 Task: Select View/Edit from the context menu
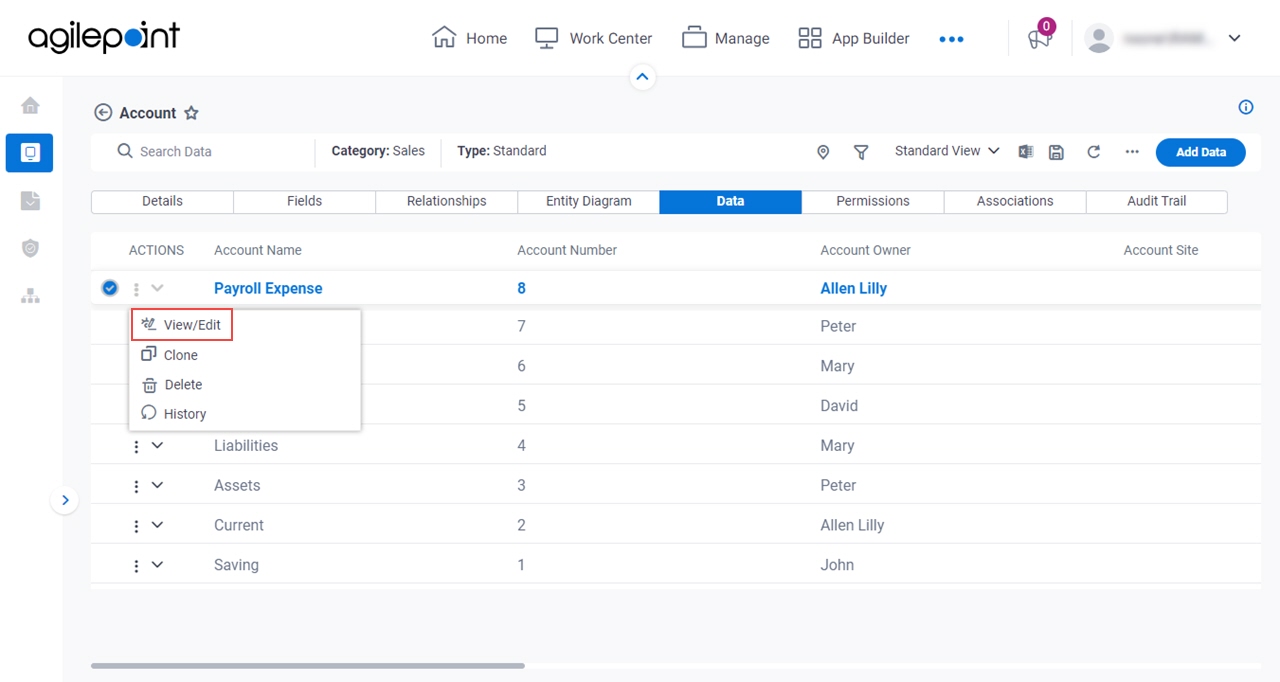pos(182,325)
